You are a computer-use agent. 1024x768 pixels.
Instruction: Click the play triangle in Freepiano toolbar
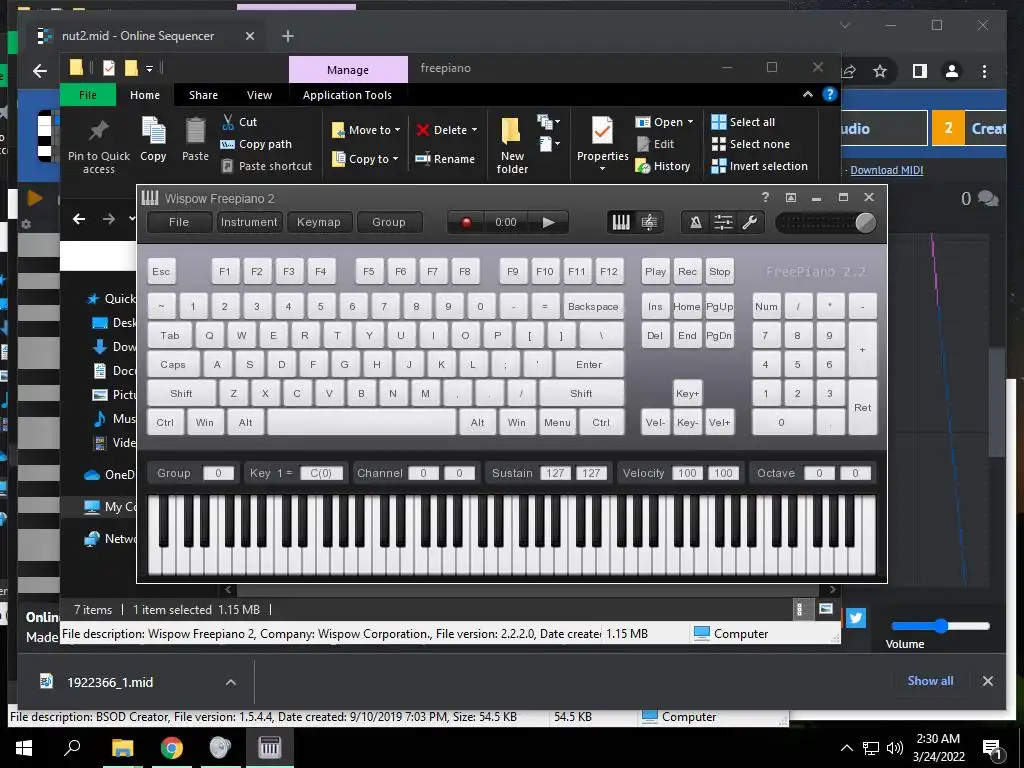click(549, 223)
